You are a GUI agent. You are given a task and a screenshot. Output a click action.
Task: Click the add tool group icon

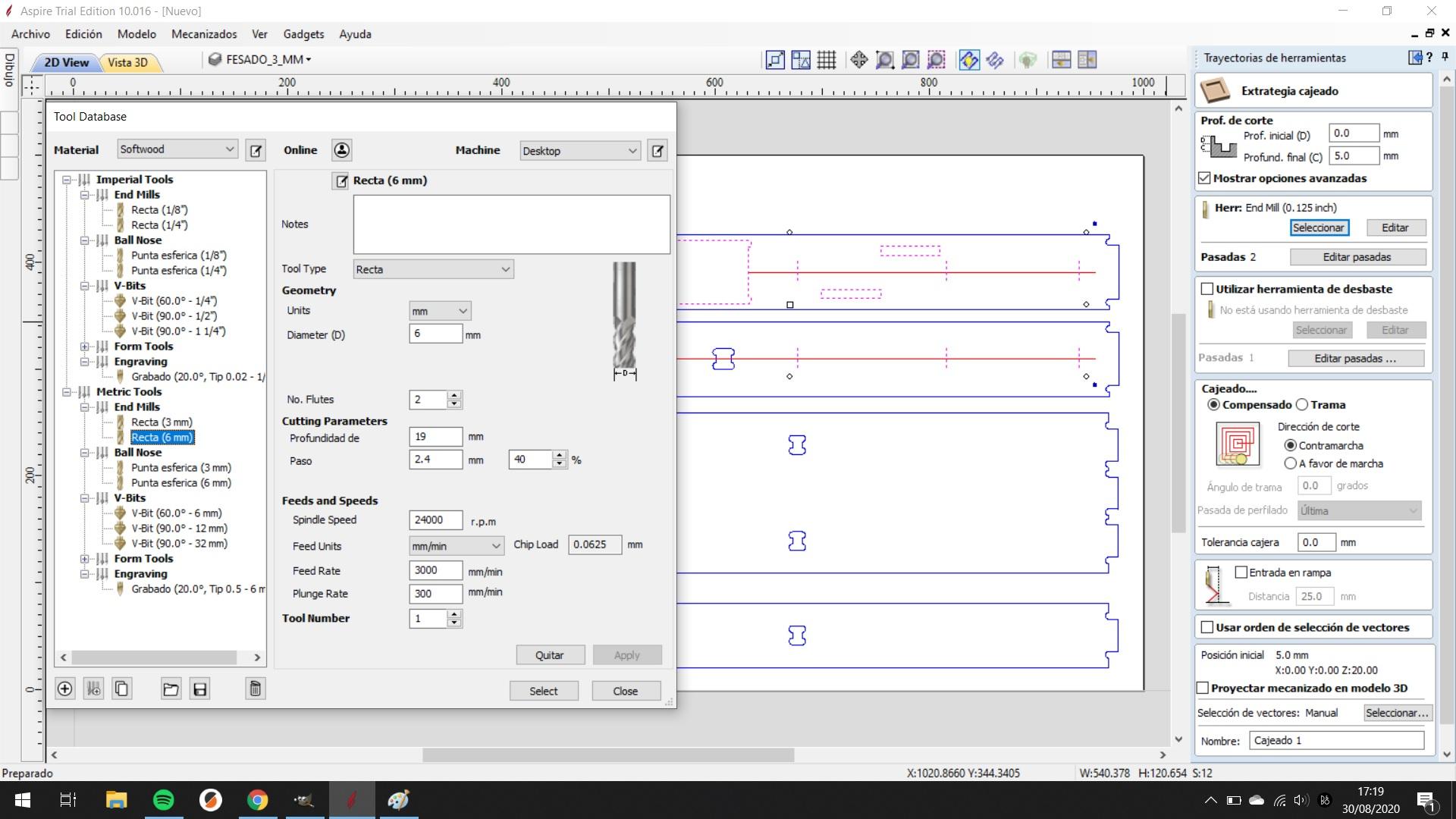tap(93, 689)
